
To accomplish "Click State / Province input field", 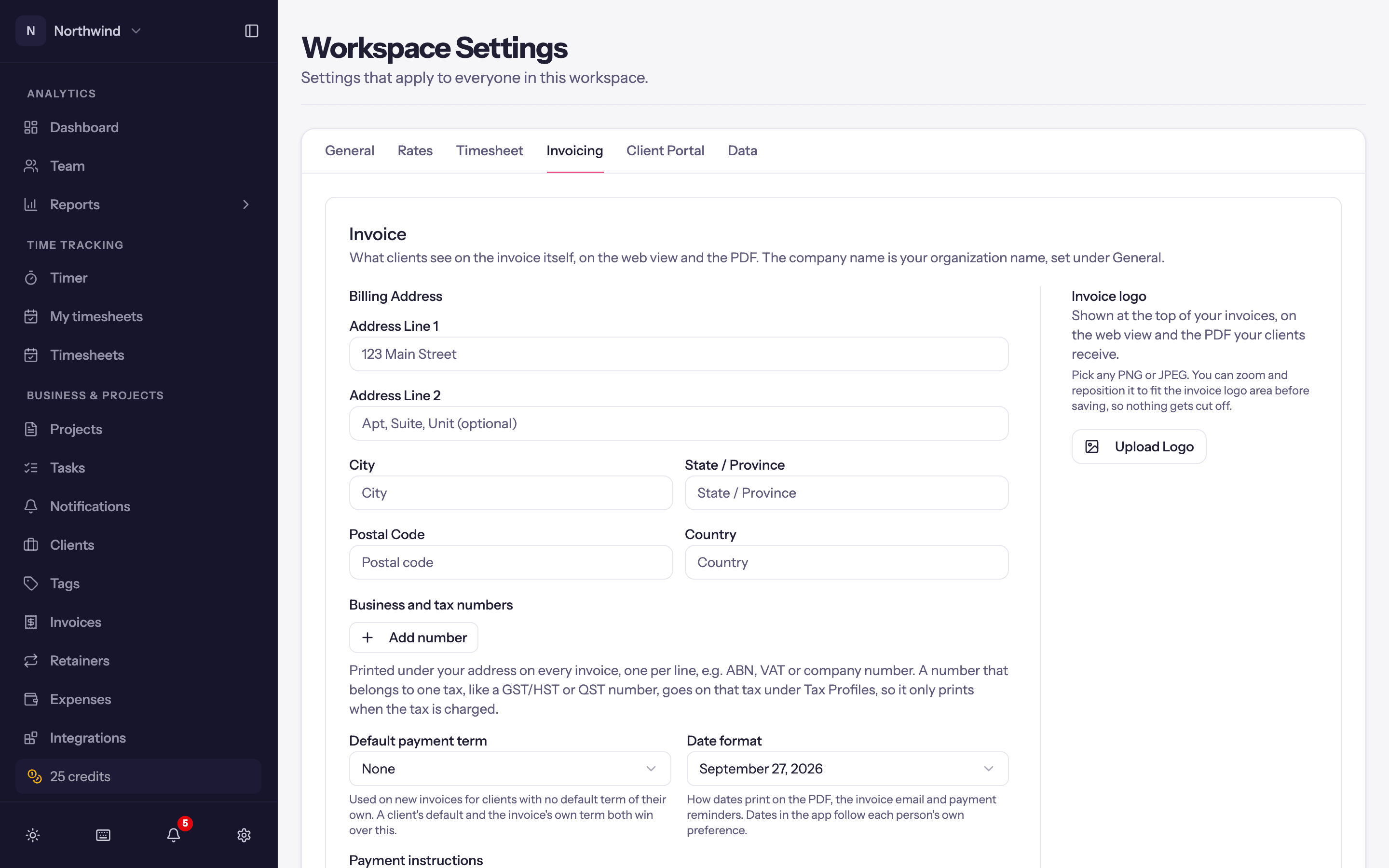I will click(x=846, y=493).
